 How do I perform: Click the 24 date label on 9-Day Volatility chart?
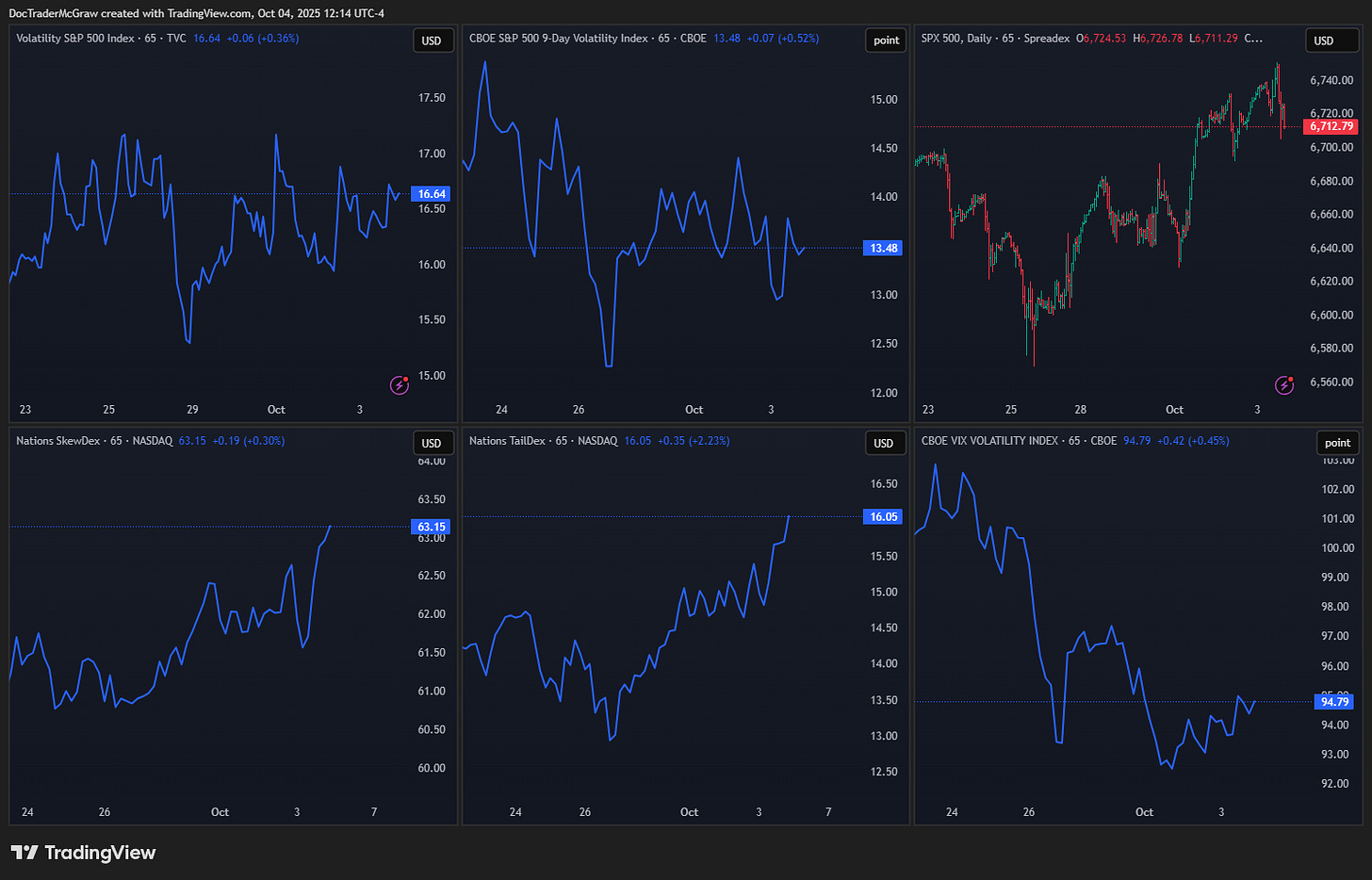click(x=501, y=410)
